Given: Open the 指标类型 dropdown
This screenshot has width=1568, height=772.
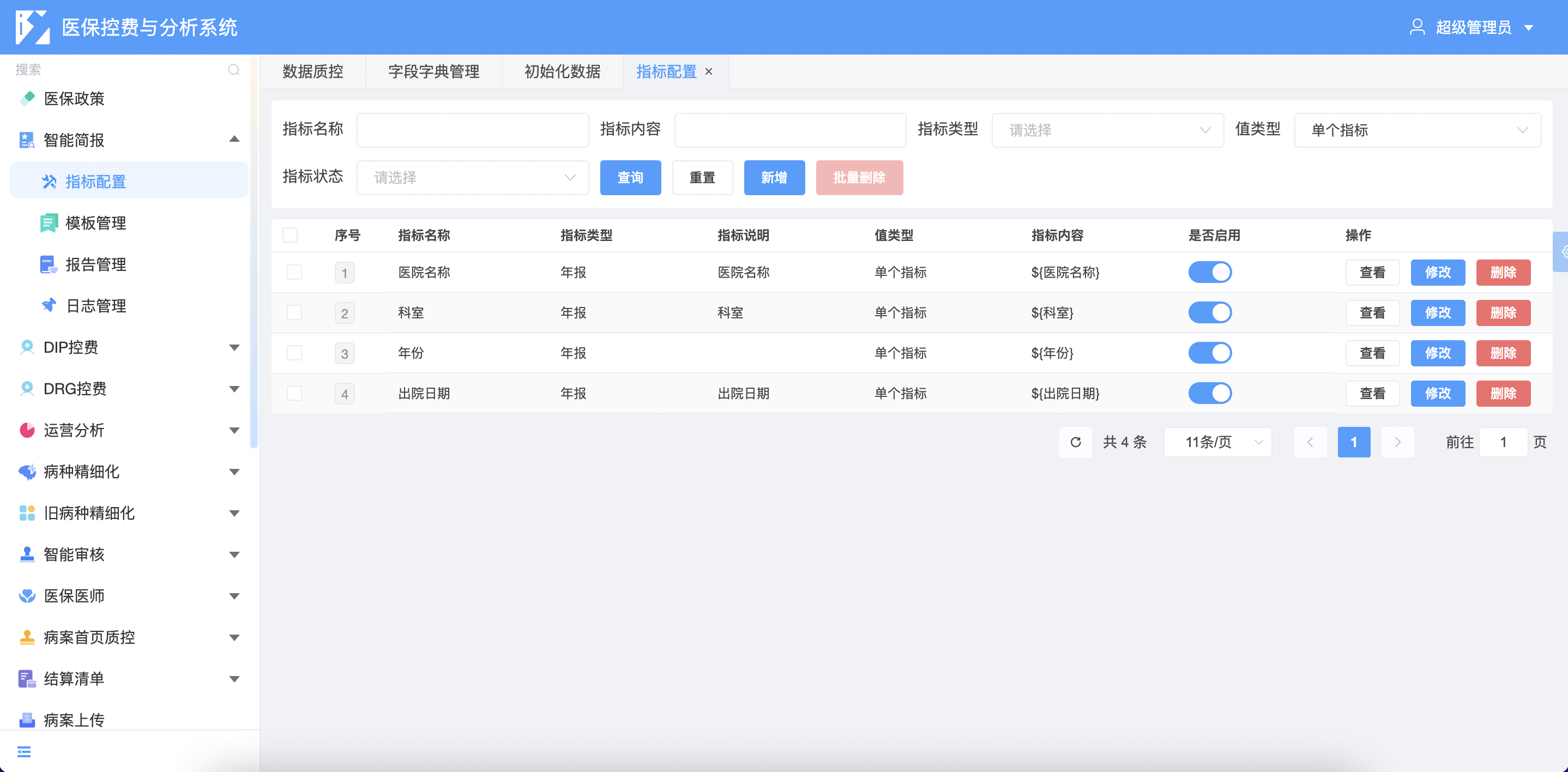Looking at the screenshot, I should tap(1108, 130).
